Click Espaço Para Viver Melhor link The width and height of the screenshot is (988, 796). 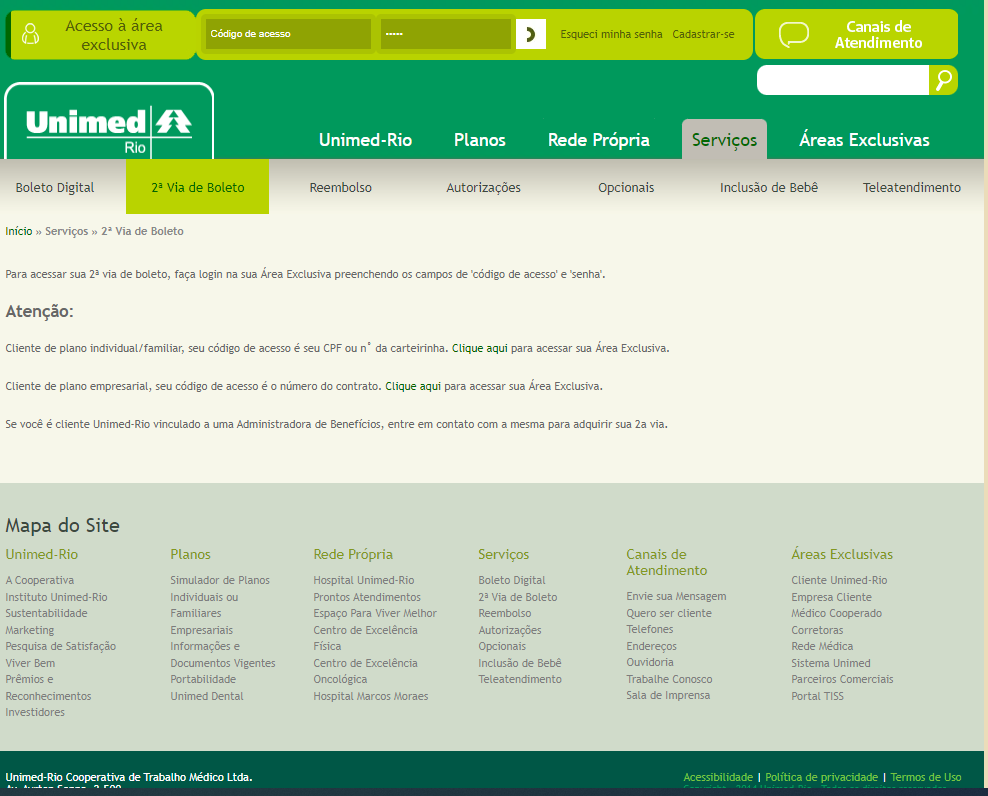point(375,613)
